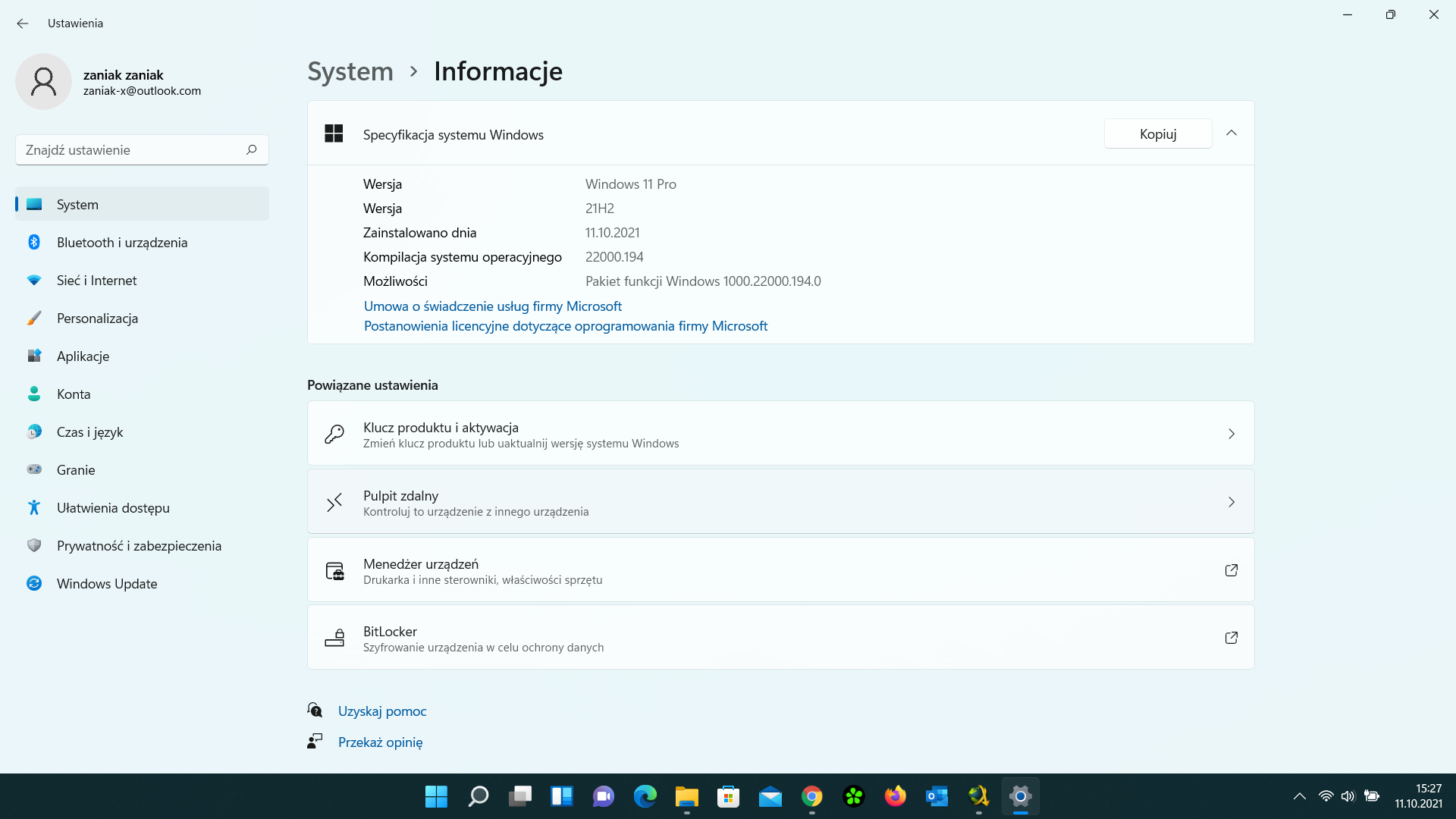Click the search magnifier in settings box
1456x819 pixels.
[252, 149]
